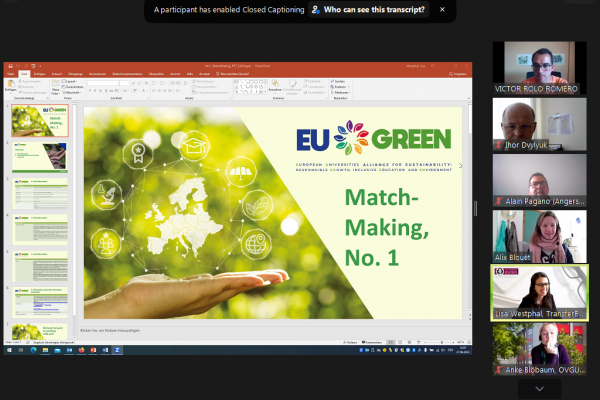Select slide 3 thumbnail in slide panel
The height and width of the screenshot is (400, 600).
pyautogui.click(x=40, y=193)
